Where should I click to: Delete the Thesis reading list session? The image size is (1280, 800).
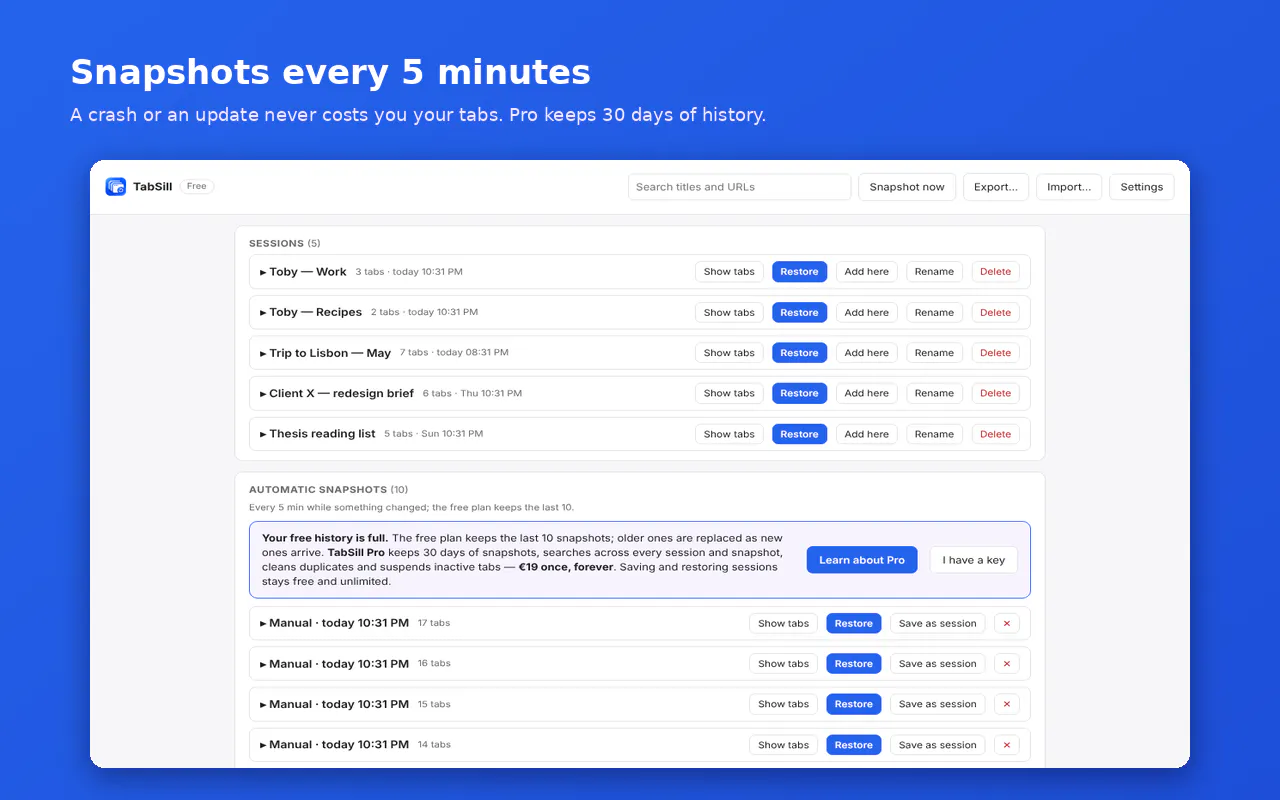995,434
